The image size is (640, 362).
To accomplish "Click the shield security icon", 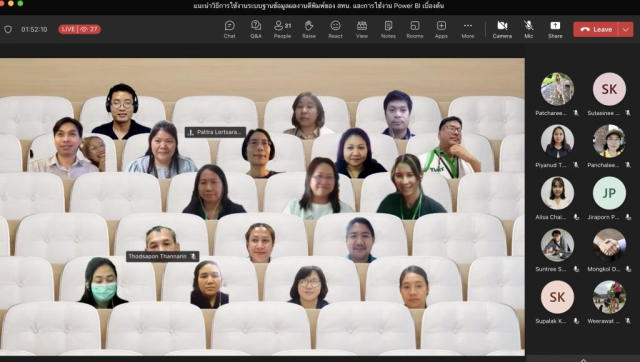I will 8,29.
